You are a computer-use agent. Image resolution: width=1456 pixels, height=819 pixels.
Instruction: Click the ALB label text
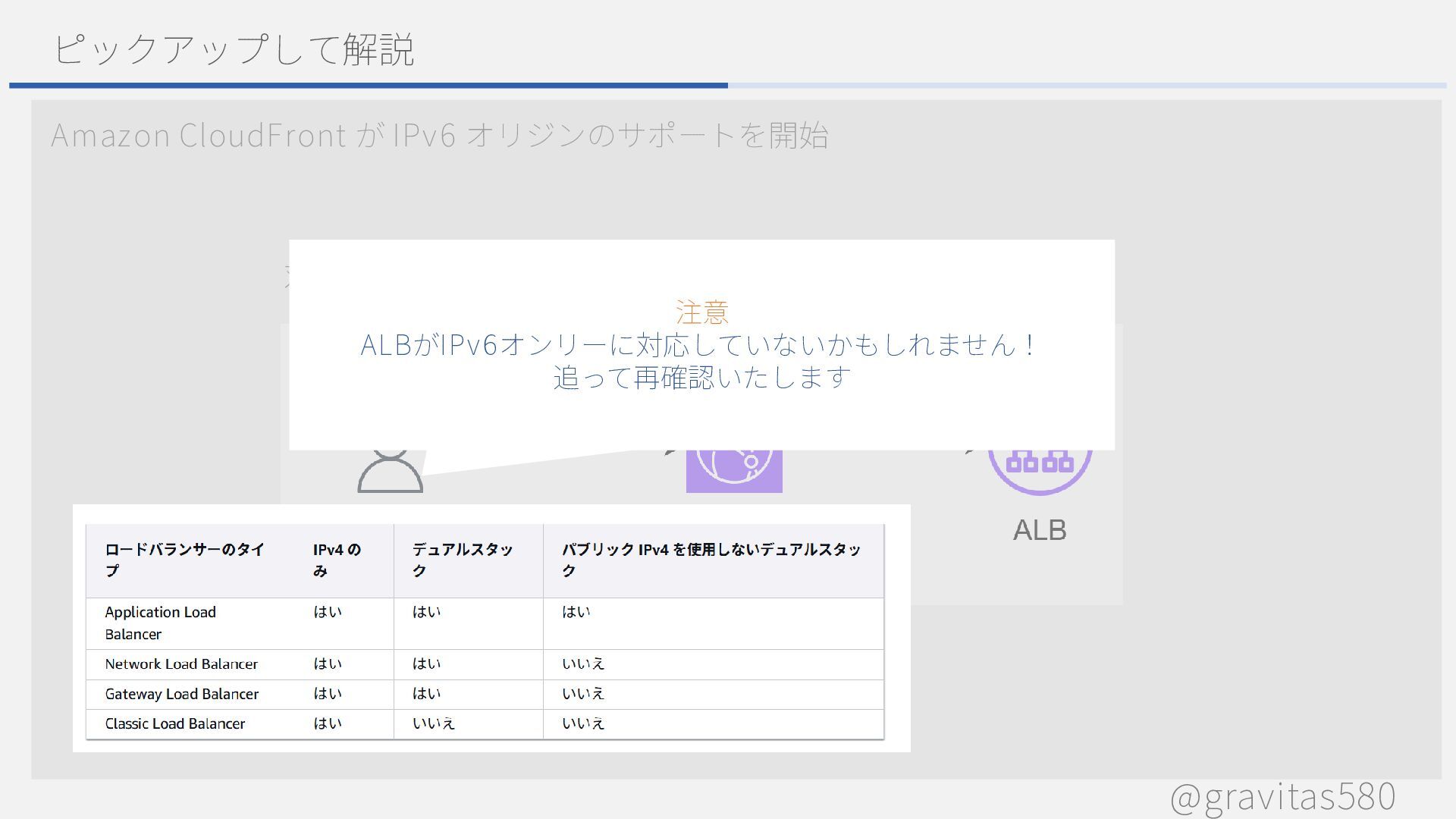(1040, 530)
